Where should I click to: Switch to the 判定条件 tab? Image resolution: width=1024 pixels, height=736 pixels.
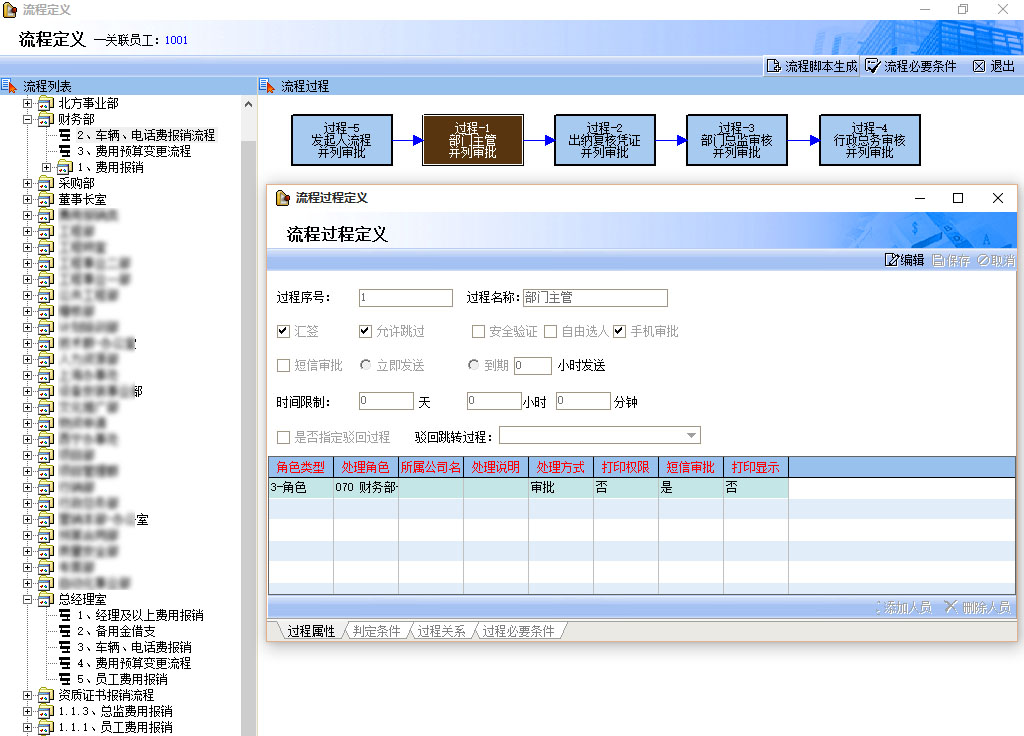point(376,631)
